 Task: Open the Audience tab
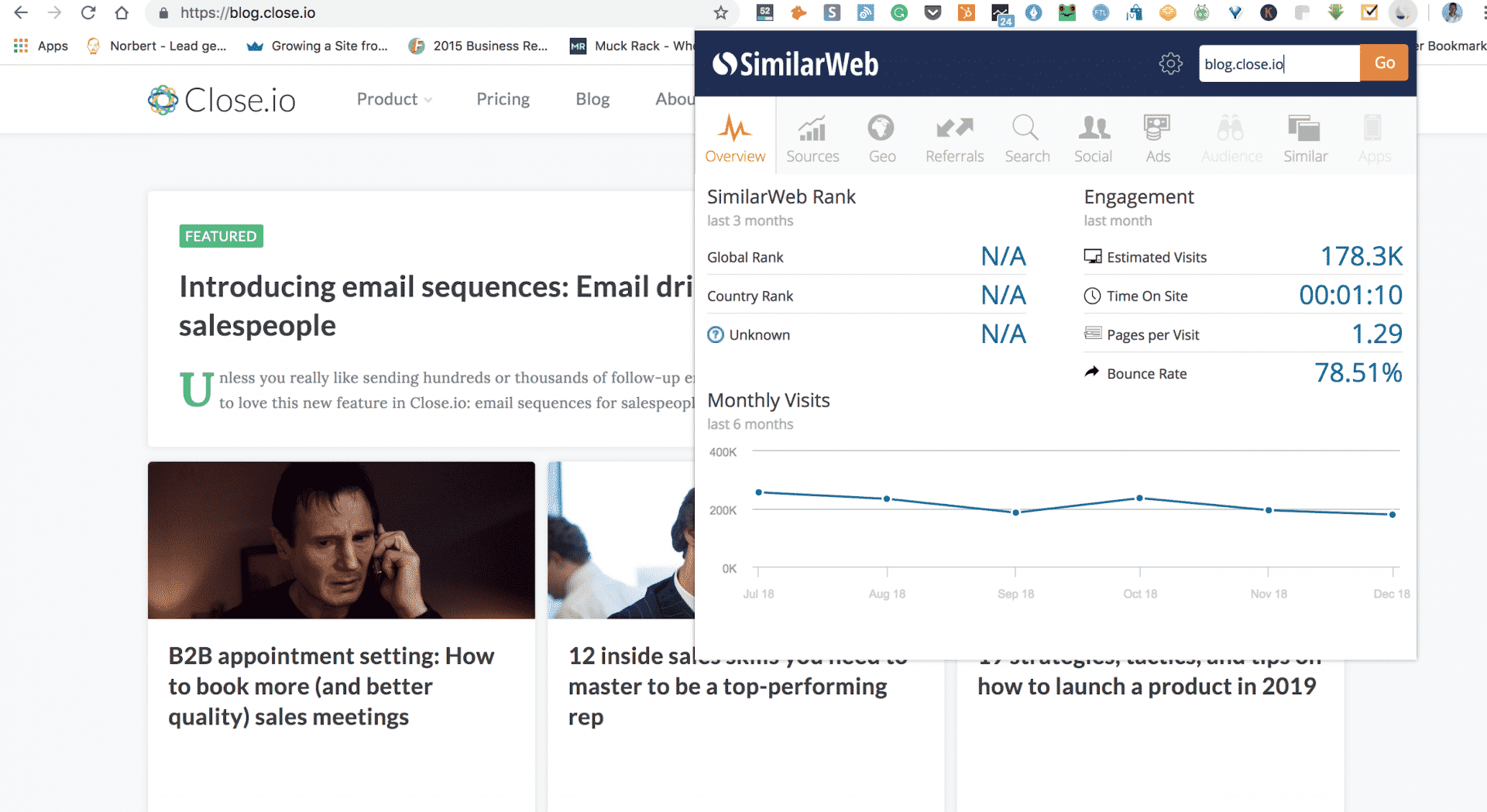click(x=1231, y=138)
